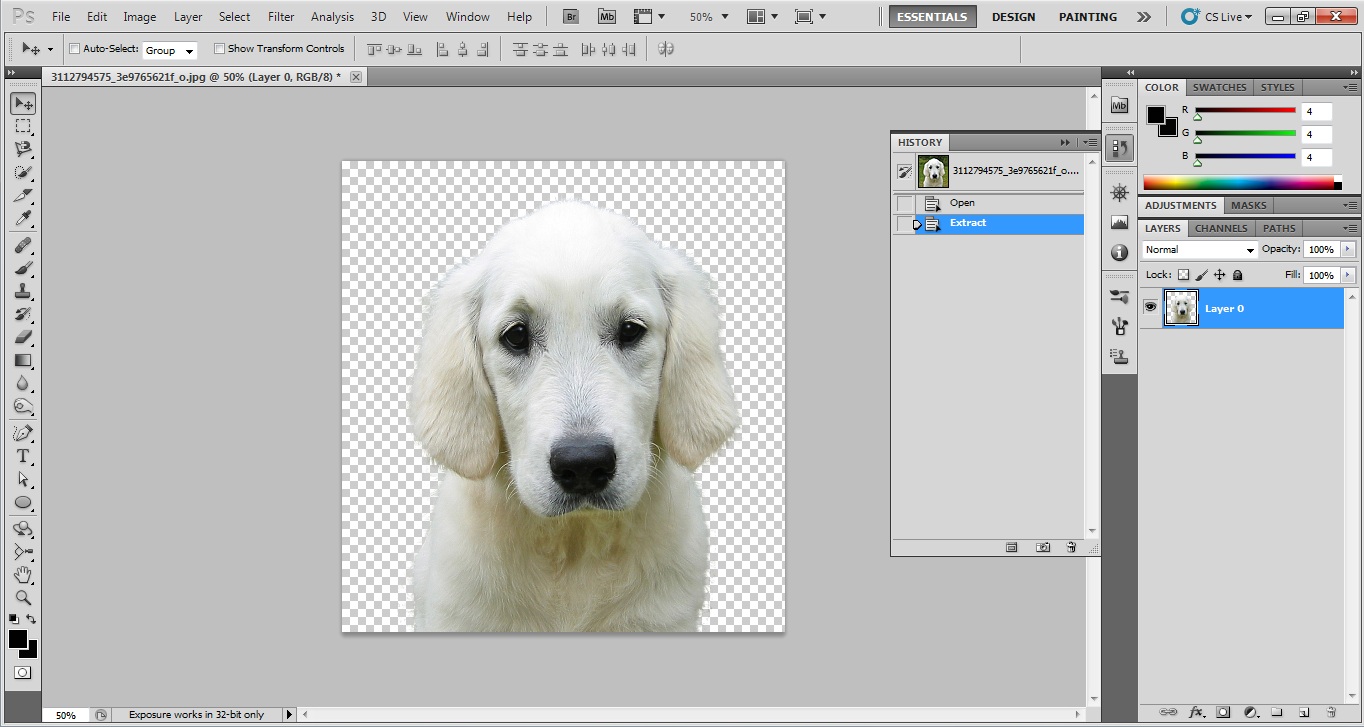Screen dimensions: 1364x727
Task: Open the Filter menu
Action: click(x=280, y=16)
